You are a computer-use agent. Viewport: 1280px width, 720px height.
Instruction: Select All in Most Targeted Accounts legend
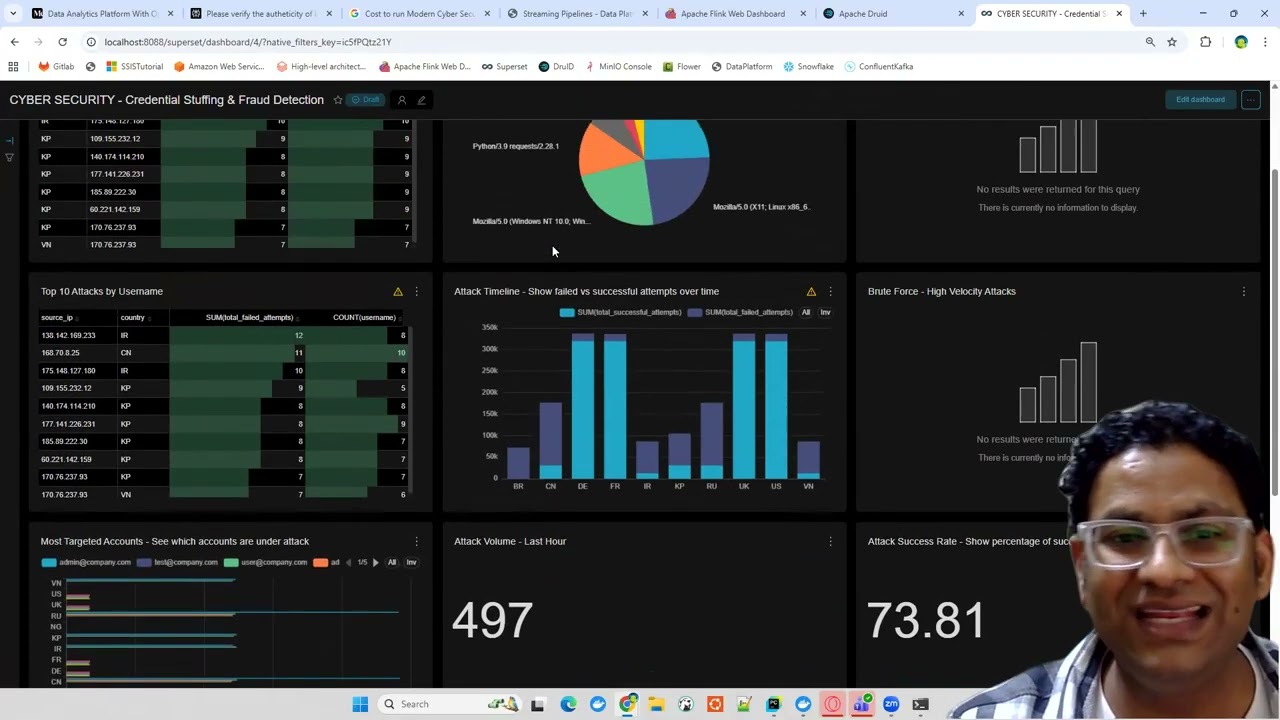[x=392, y=562]
